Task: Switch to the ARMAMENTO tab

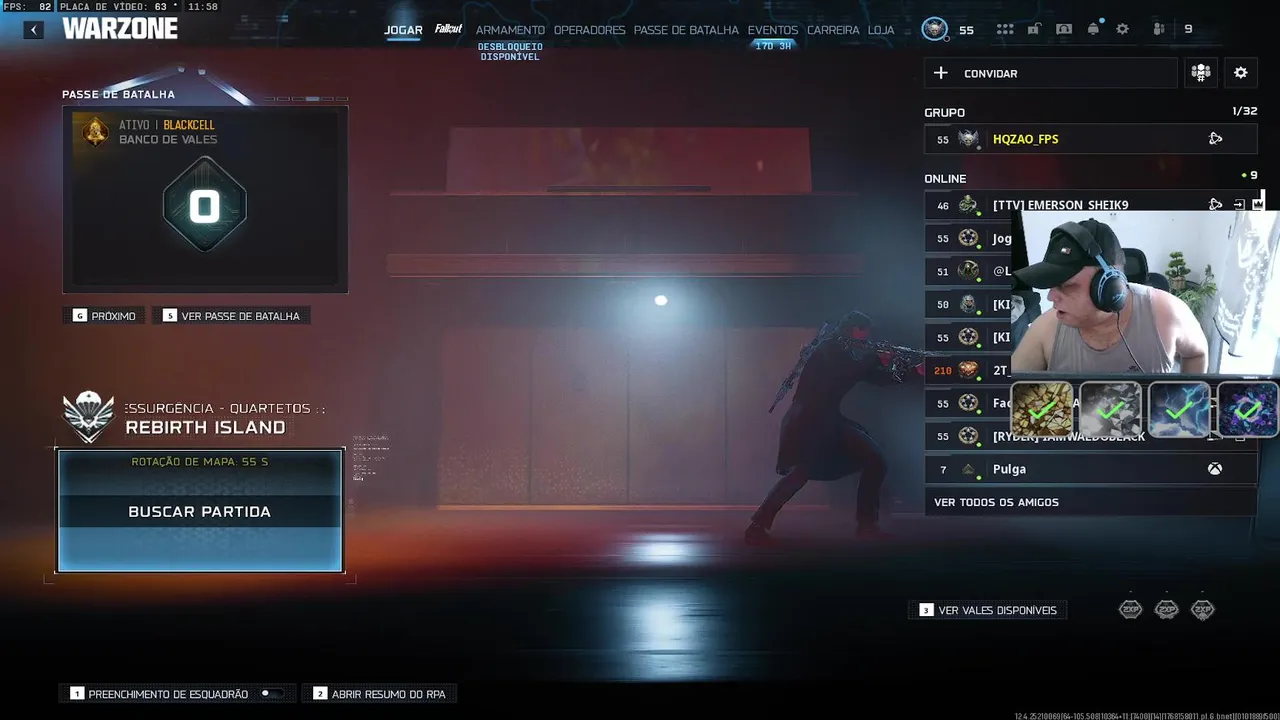Action: click(x=510, y=30)
